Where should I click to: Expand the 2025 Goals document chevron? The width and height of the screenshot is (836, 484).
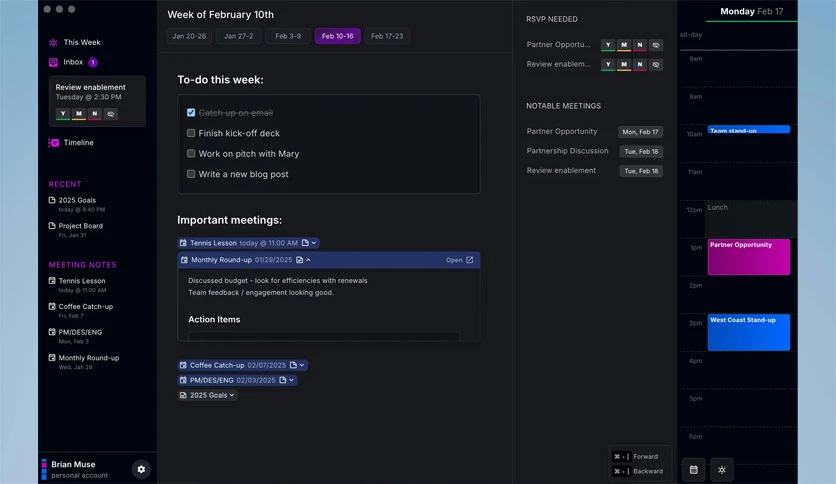[231, 395]
